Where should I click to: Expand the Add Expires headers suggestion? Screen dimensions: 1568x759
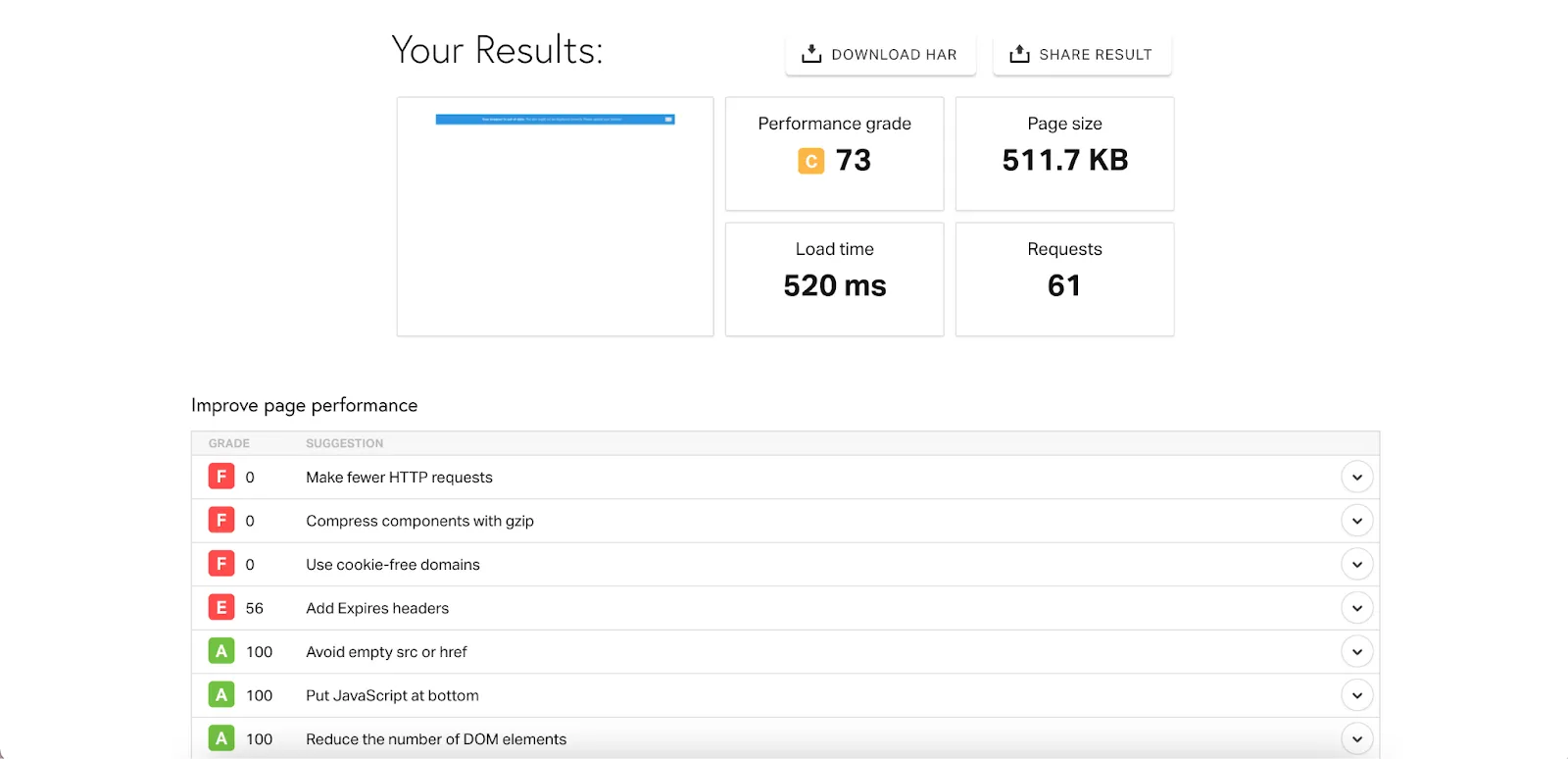[x=1356, y=608]
